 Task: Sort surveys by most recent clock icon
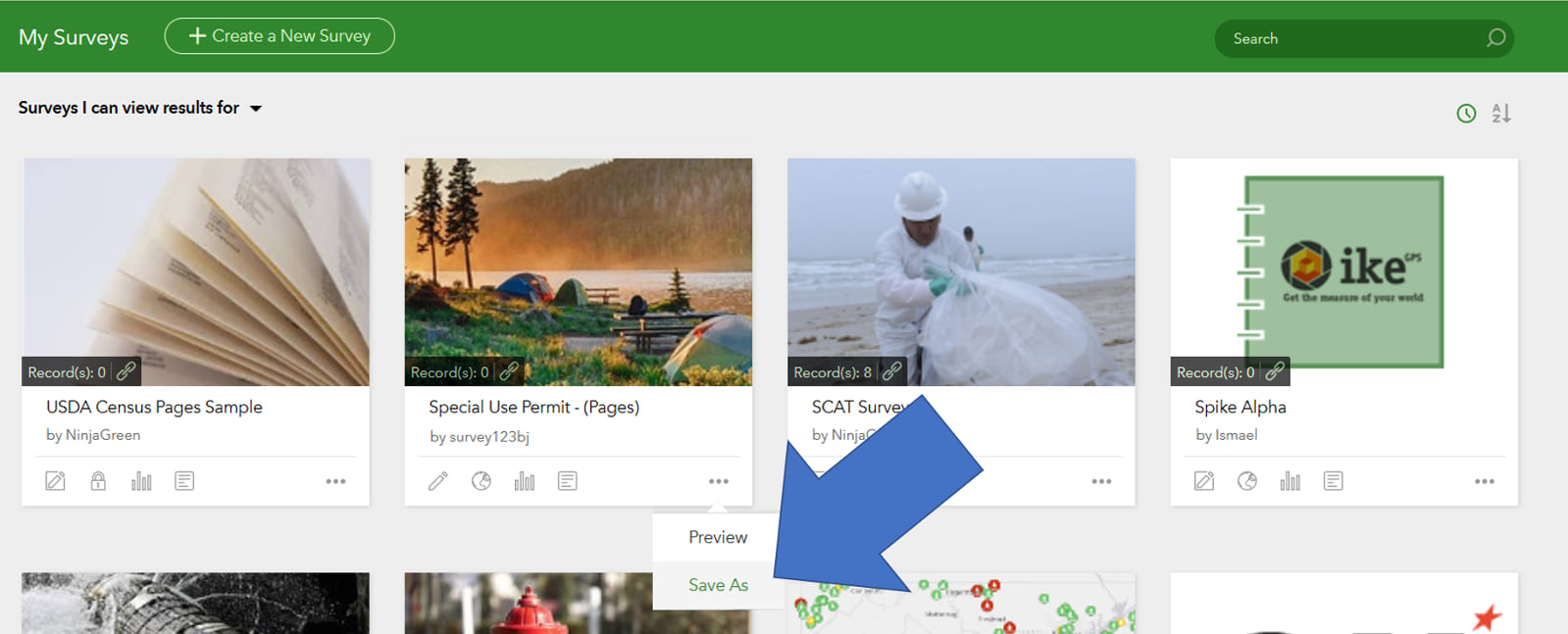click(x=1466, y=114)
